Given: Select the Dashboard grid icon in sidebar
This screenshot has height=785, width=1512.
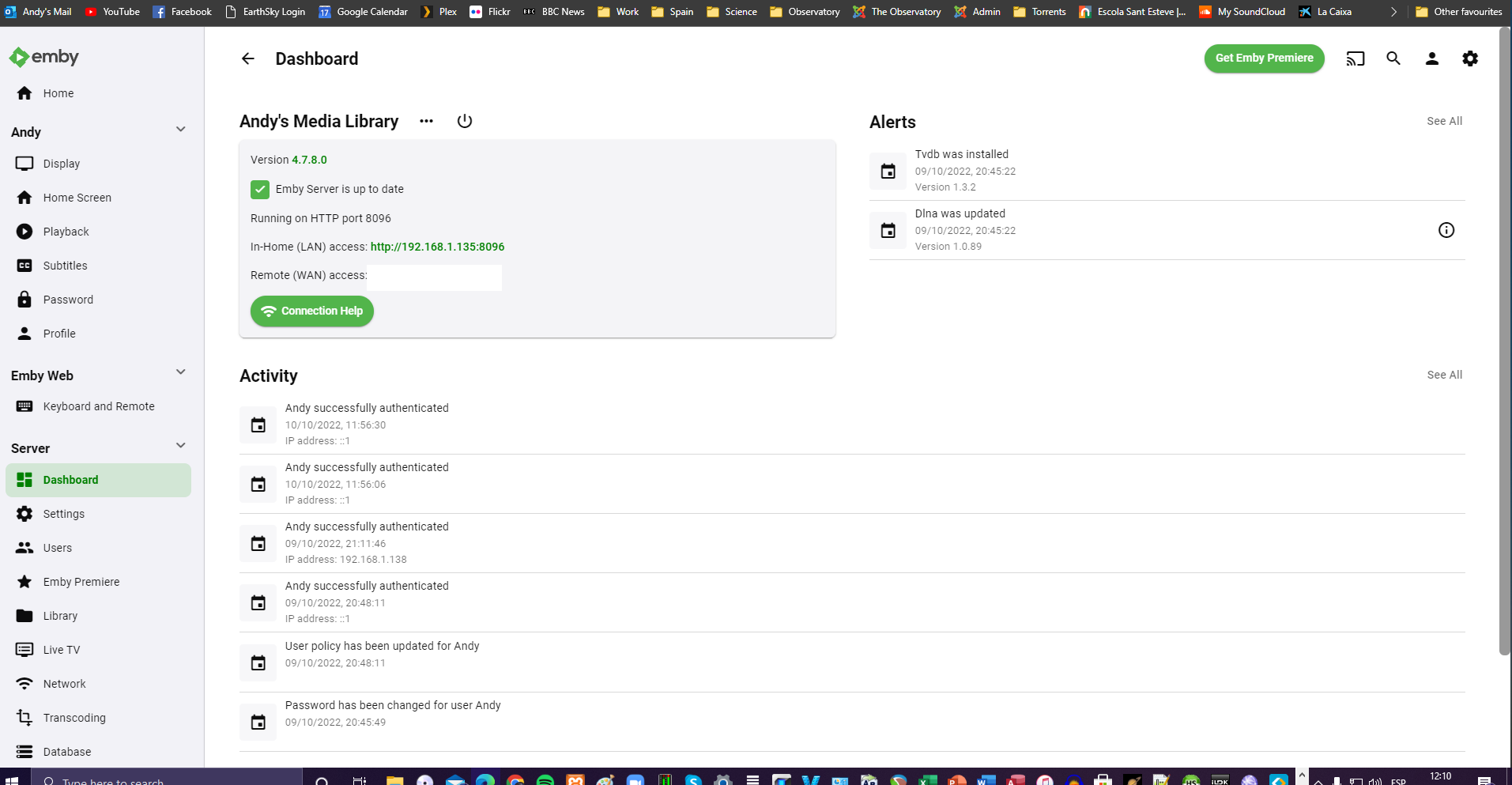Looking at the screenshot, I should pos(25,480).
